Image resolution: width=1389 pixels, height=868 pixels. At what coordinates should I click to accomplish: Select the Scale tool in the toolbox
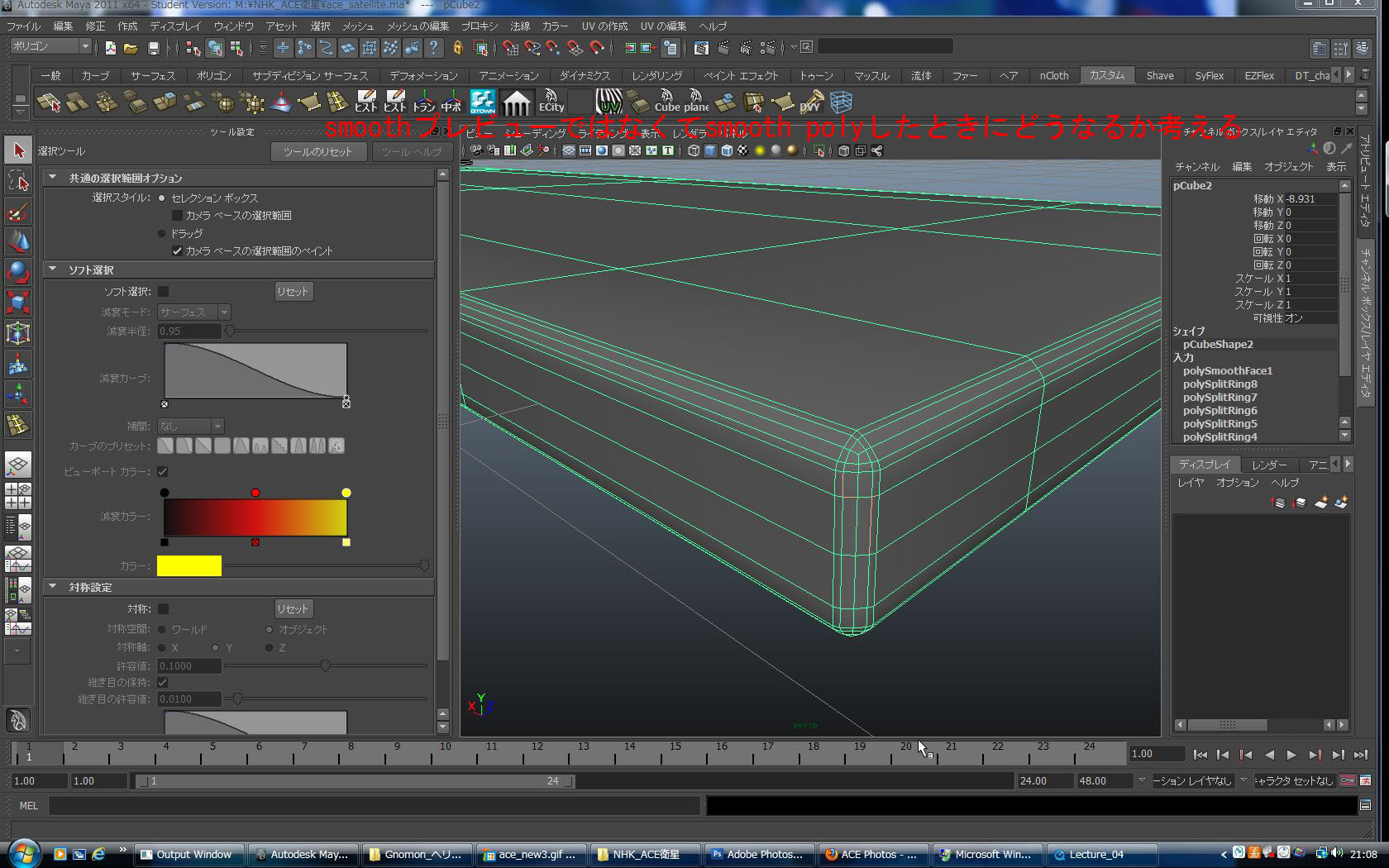(18, 302)
